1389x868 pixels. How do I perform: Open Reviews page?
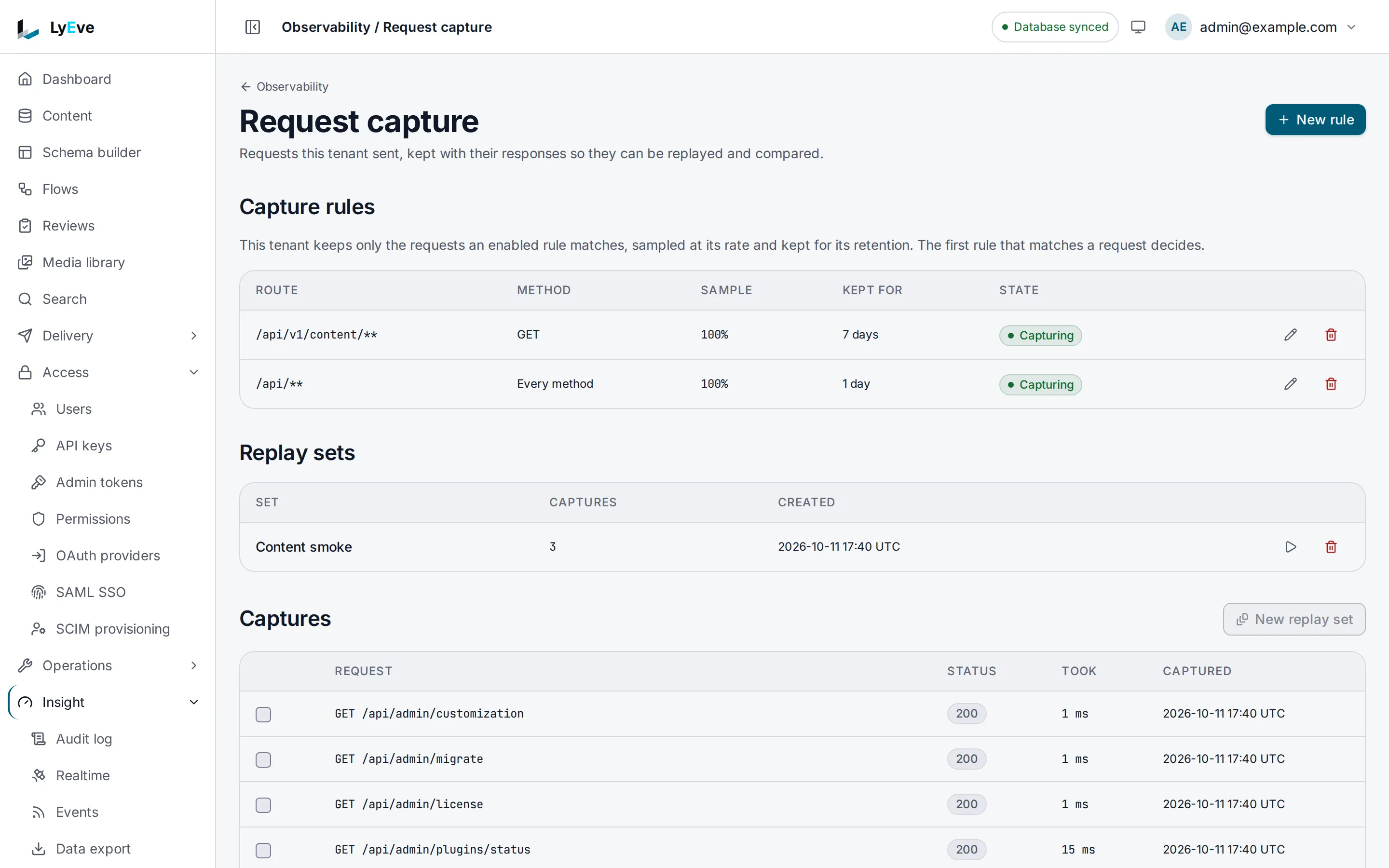[x=108, y=226]
